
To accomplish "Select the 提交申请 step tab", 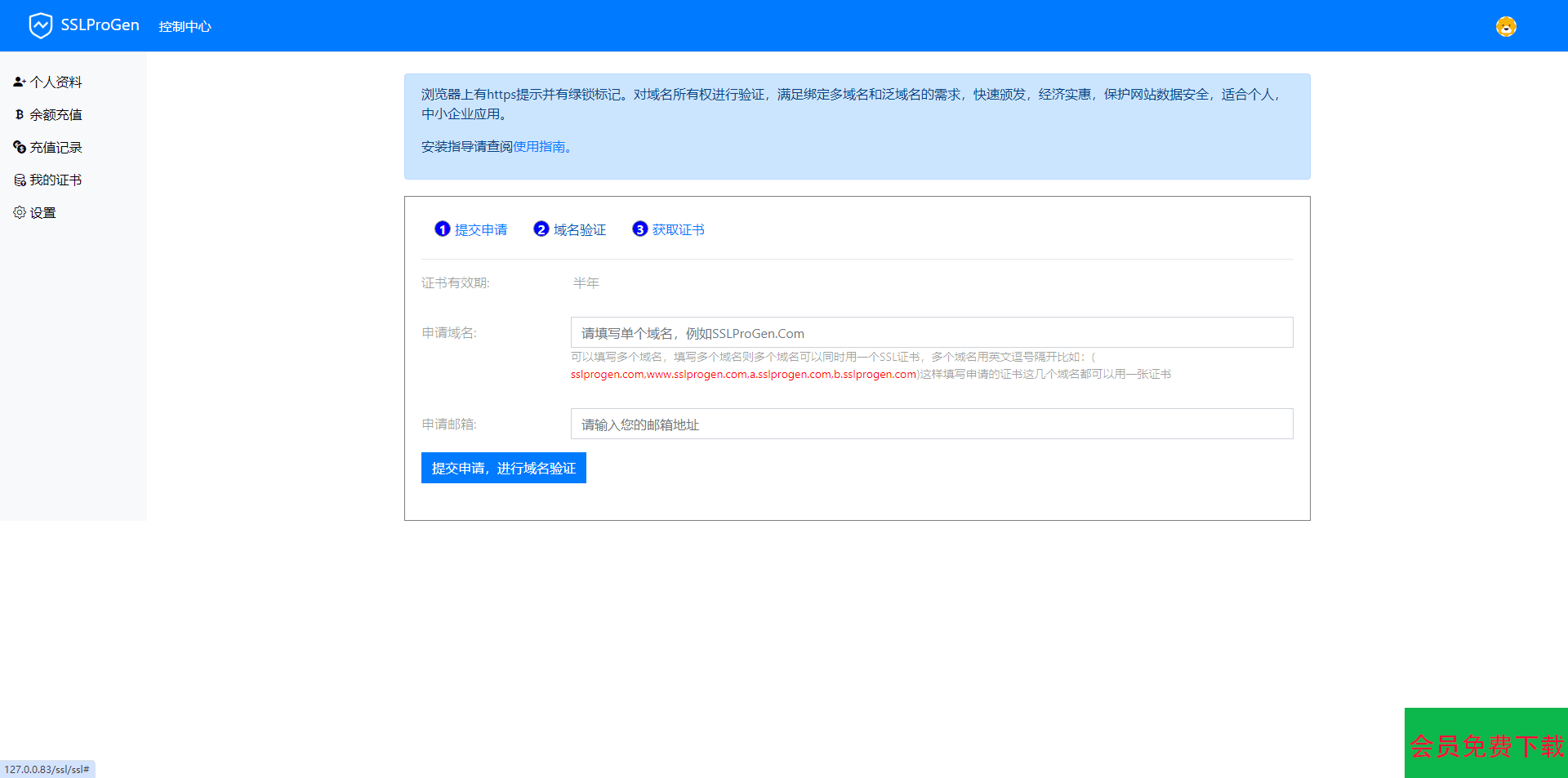I will 481,229.
